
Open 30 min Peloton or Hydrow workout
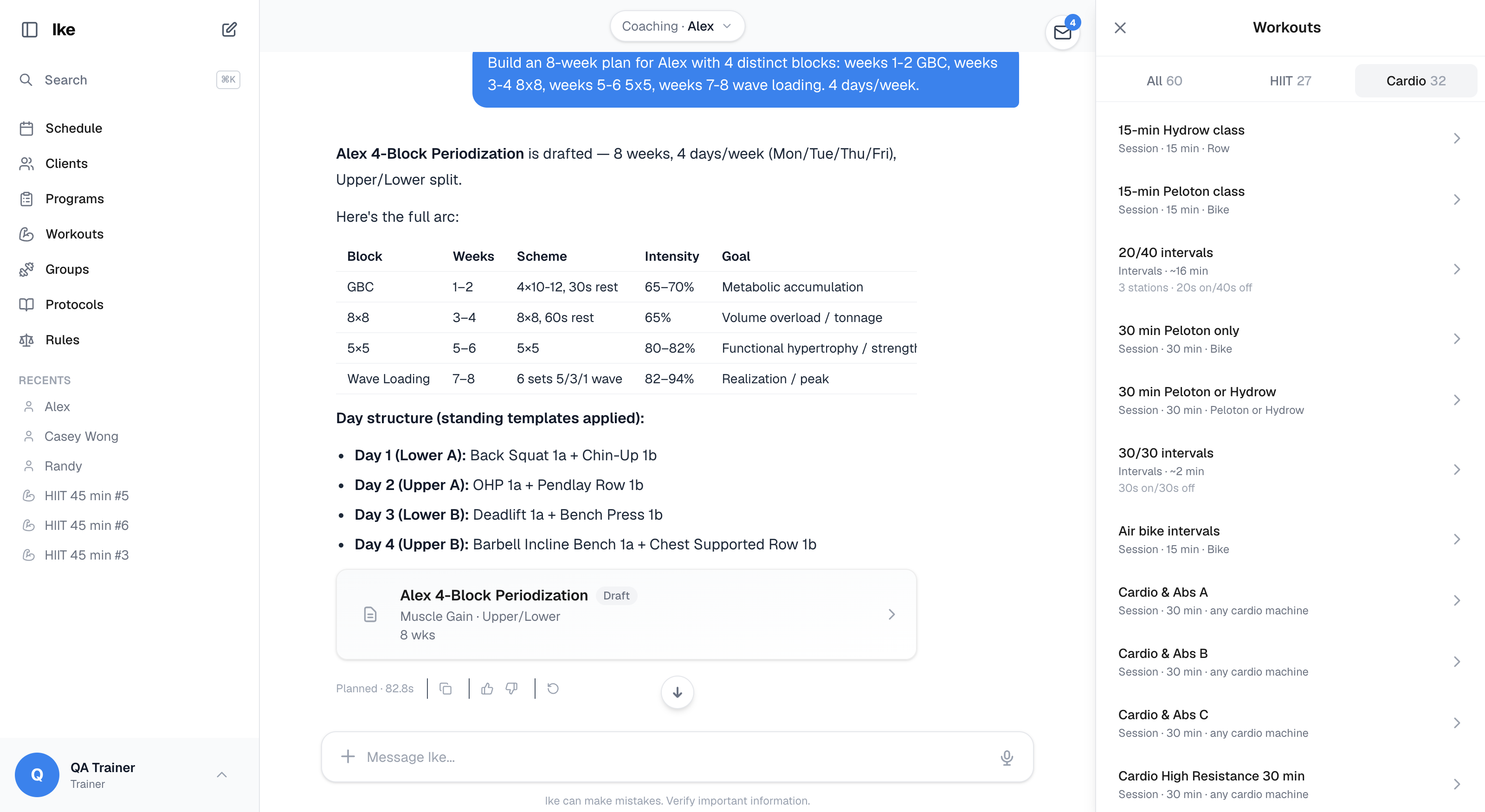point(1290,400)
